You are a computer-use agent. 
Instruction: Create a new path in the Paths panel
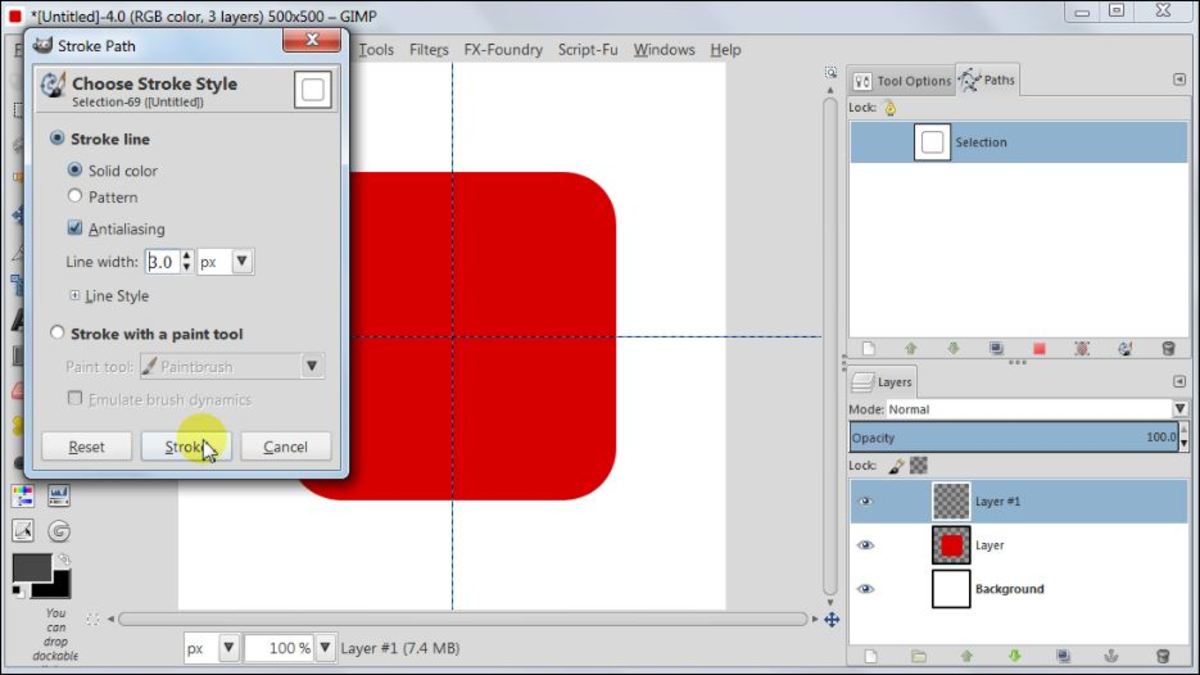coord(867,348)
